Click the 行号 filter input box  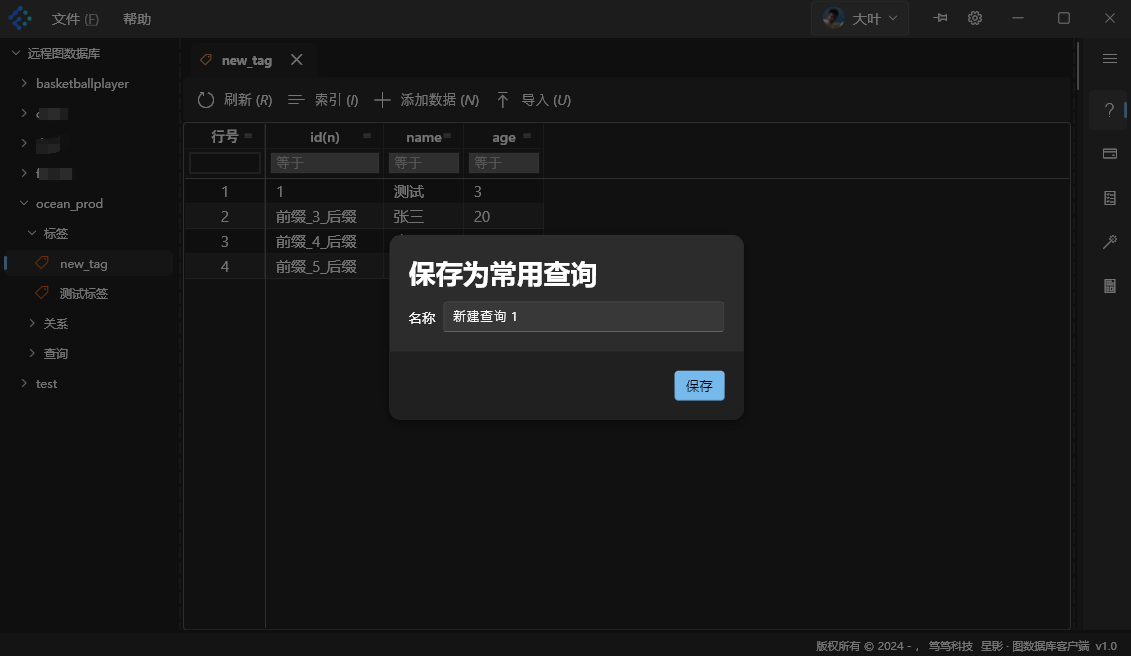pos(224,163)
